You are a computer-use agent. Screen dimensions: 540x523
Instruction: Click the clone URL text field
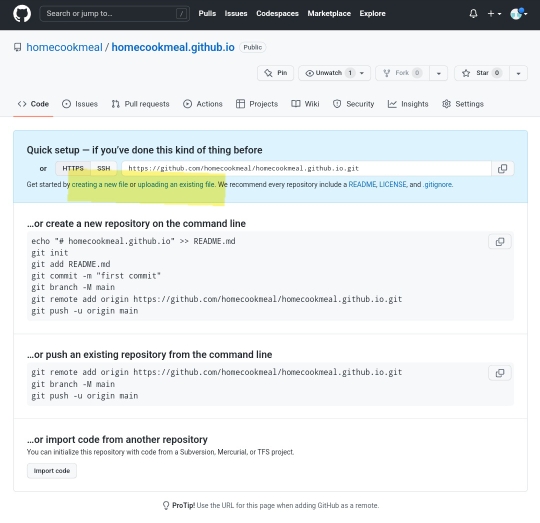(x=306, y=168)
